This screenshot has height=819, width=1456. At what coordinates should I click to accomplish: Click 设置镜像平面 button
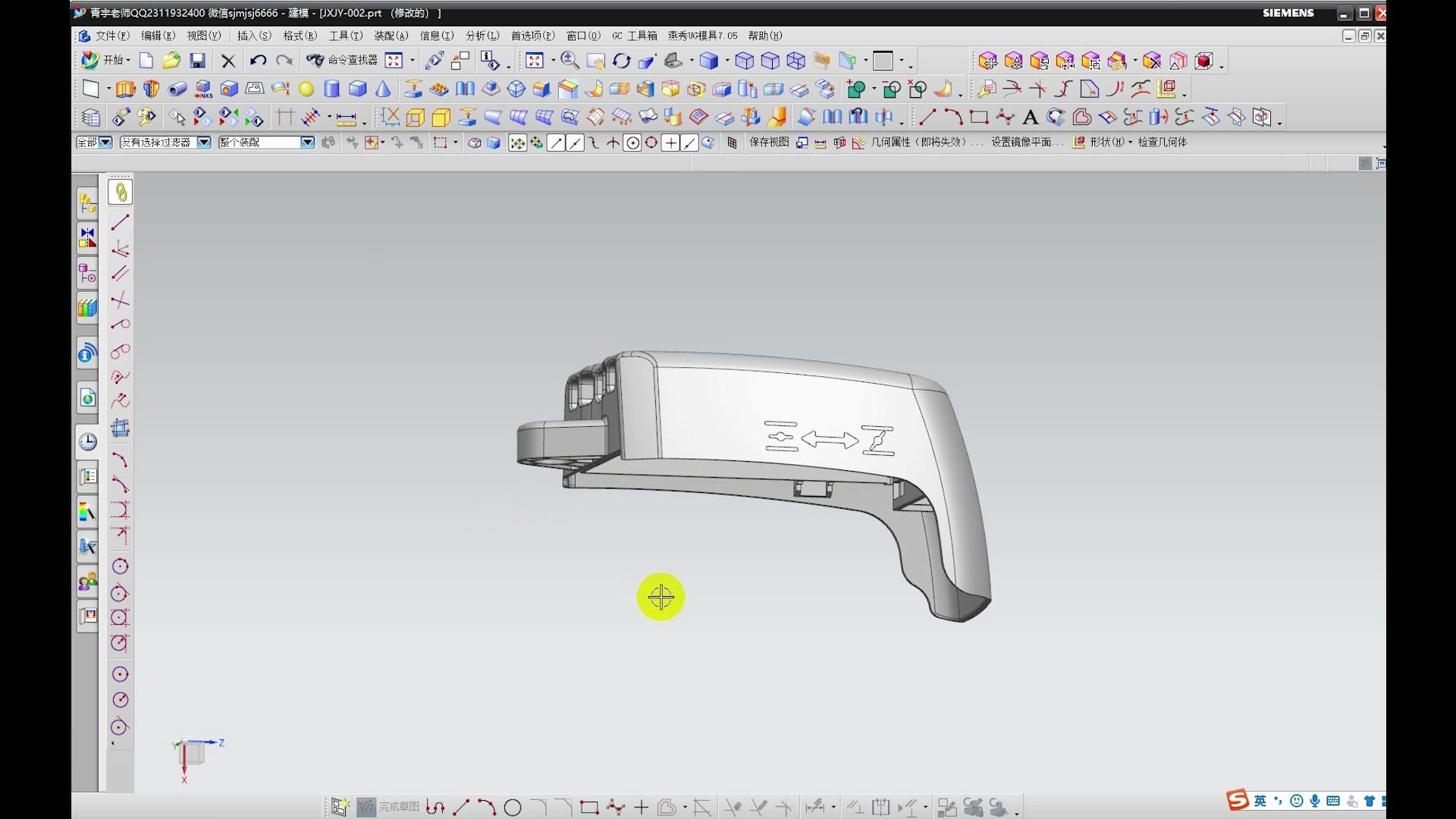coord(1021,143)
